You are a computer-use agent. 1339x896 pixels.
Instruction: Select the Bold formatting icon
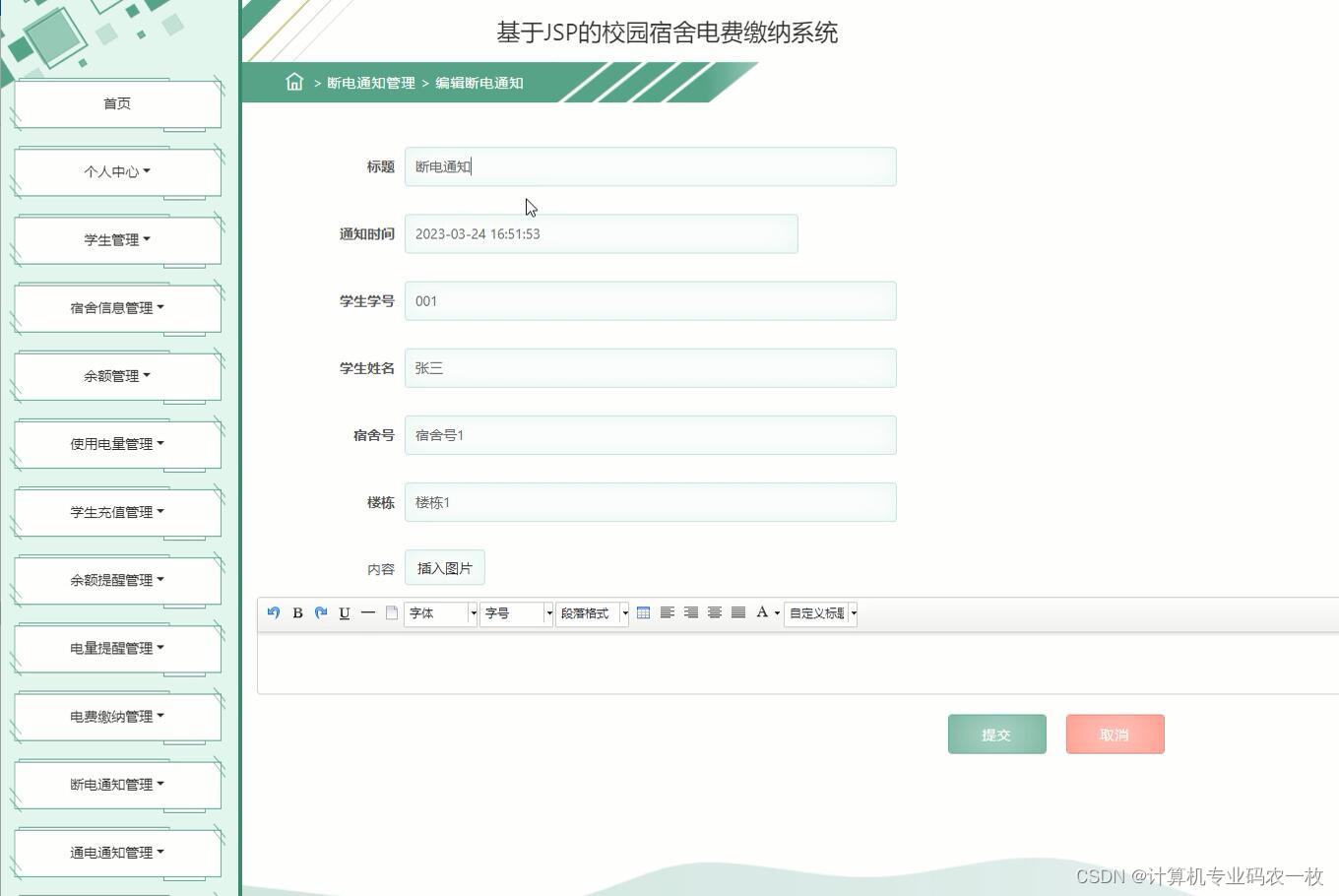coord(297,612)
